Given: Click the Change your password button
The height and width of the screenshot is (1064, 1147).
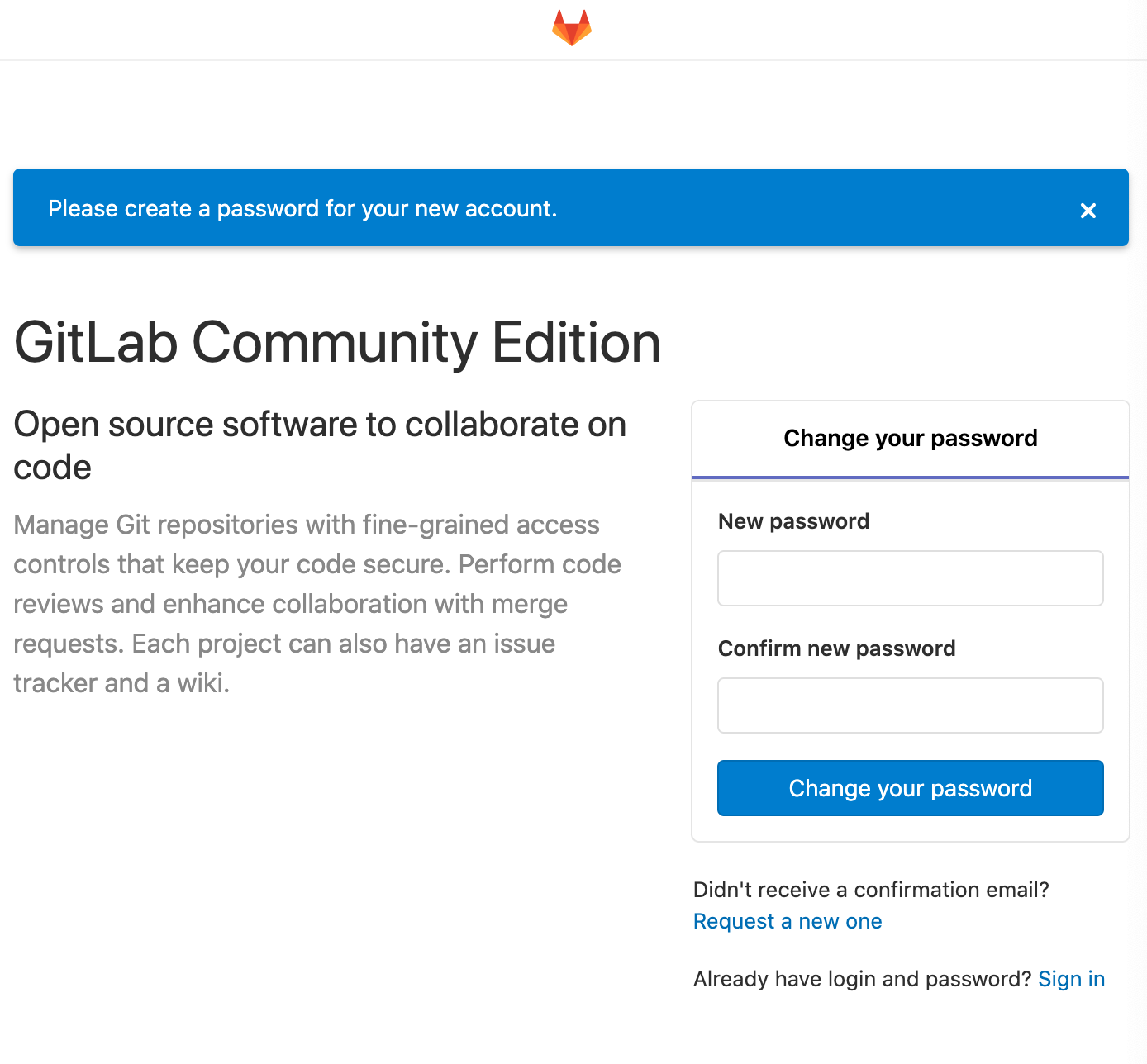Looking at the screenshot, I should point(910,788).
